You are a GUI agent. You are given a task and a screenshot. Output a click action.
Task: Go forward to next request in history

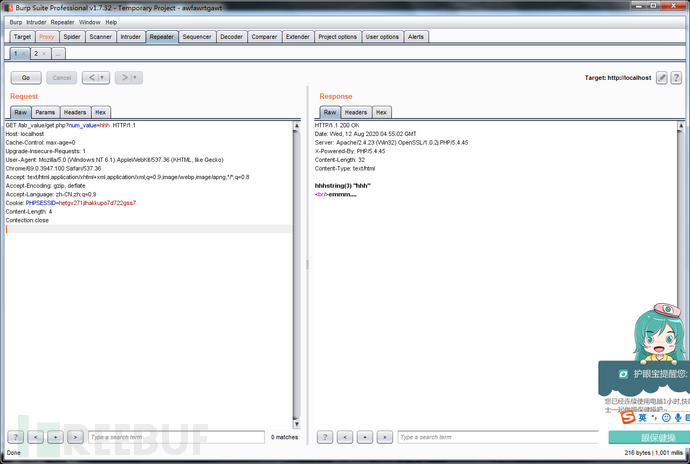124,77
